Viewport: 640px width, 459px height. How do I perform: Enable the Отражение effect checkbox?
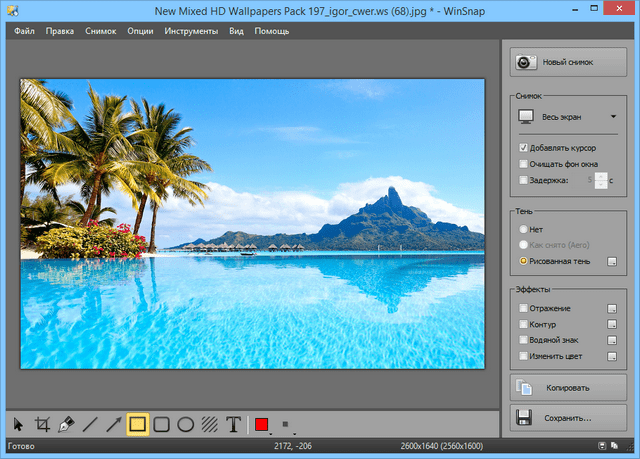point(524,310)
